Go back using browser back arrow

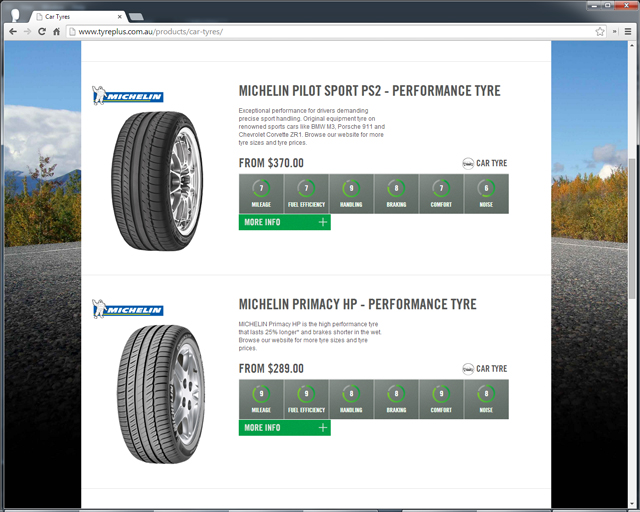(x=13, y=31)
